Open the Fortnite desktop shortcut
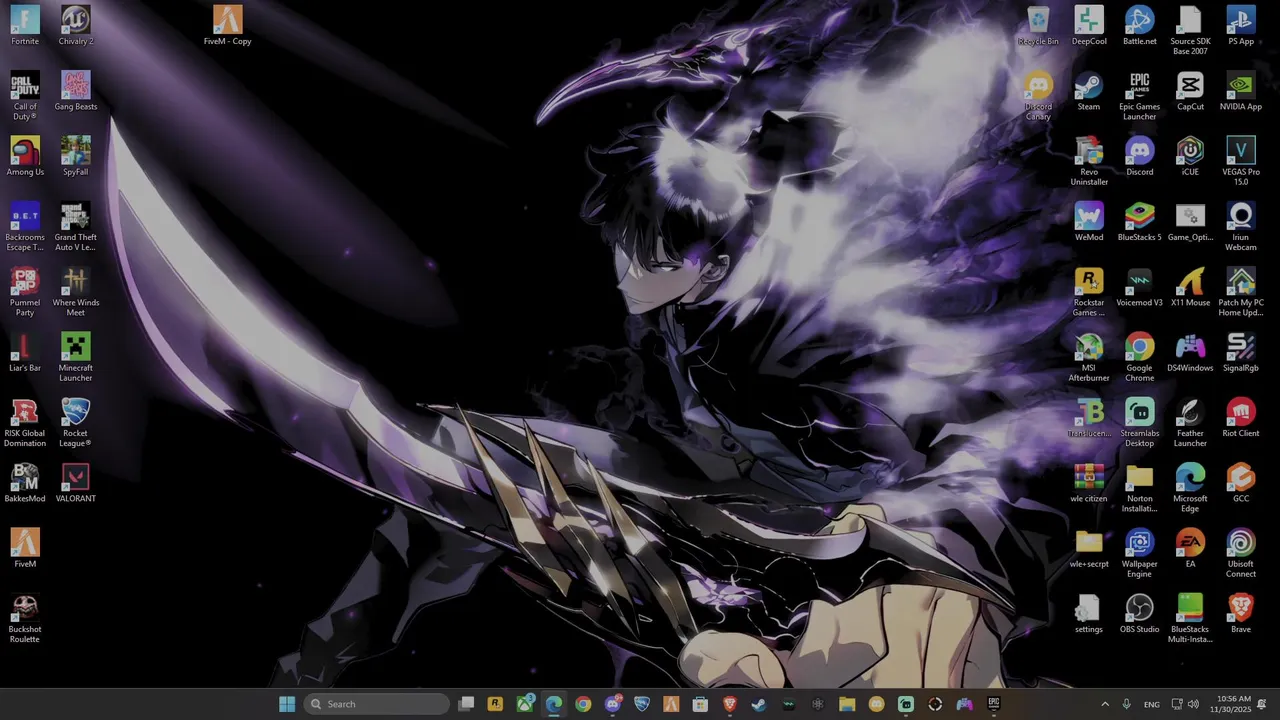This screenshot has height=720, width=1280. pyautogui.click(x=25, y=26)
